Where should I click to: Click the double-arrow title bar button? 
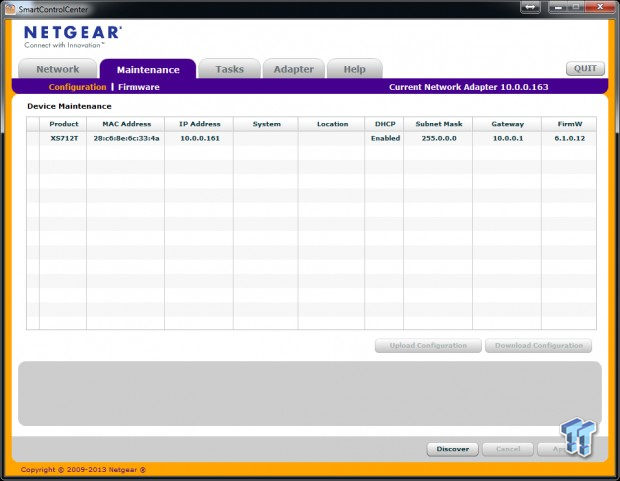[530, 7]
